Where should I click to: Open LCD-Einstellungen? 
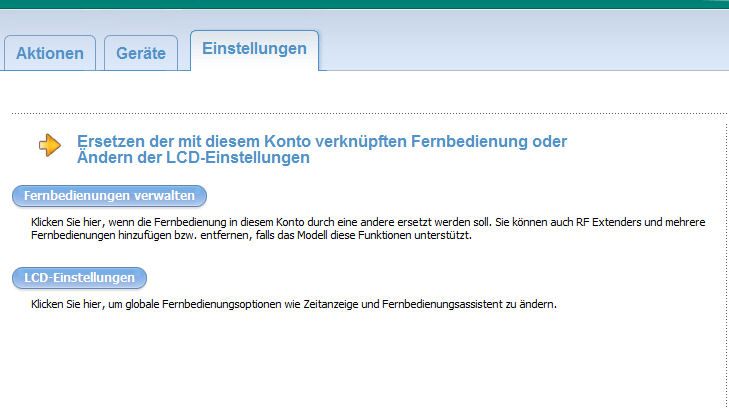79,277
